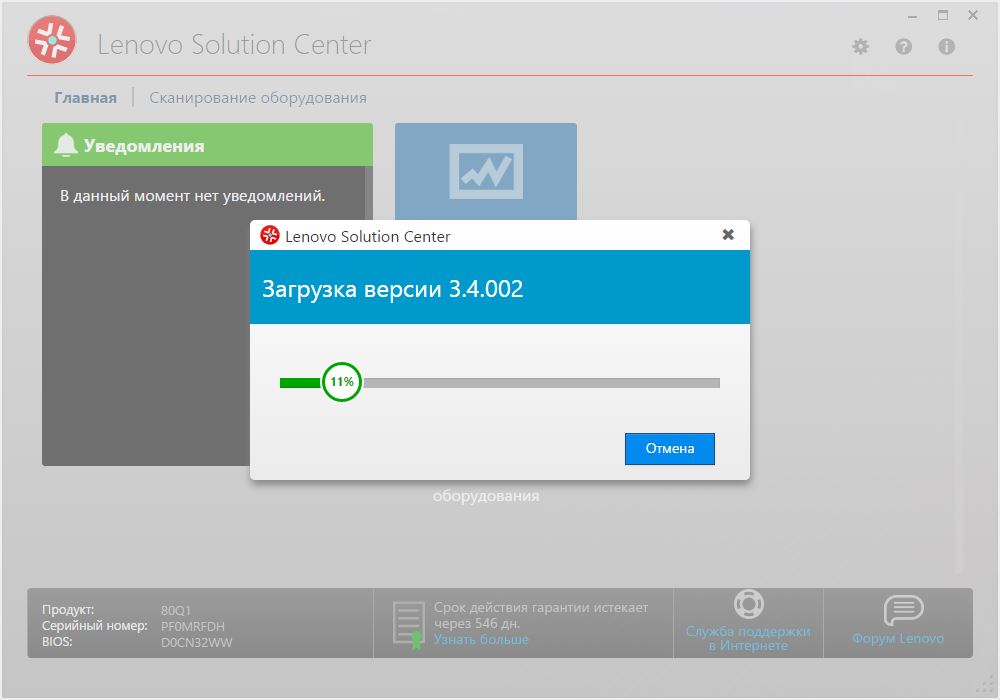Image resolution: width=1000 pixels, height=700 pixels.
Task: Click the BIOS value D0CN32WW
Action: coord(196,643)
